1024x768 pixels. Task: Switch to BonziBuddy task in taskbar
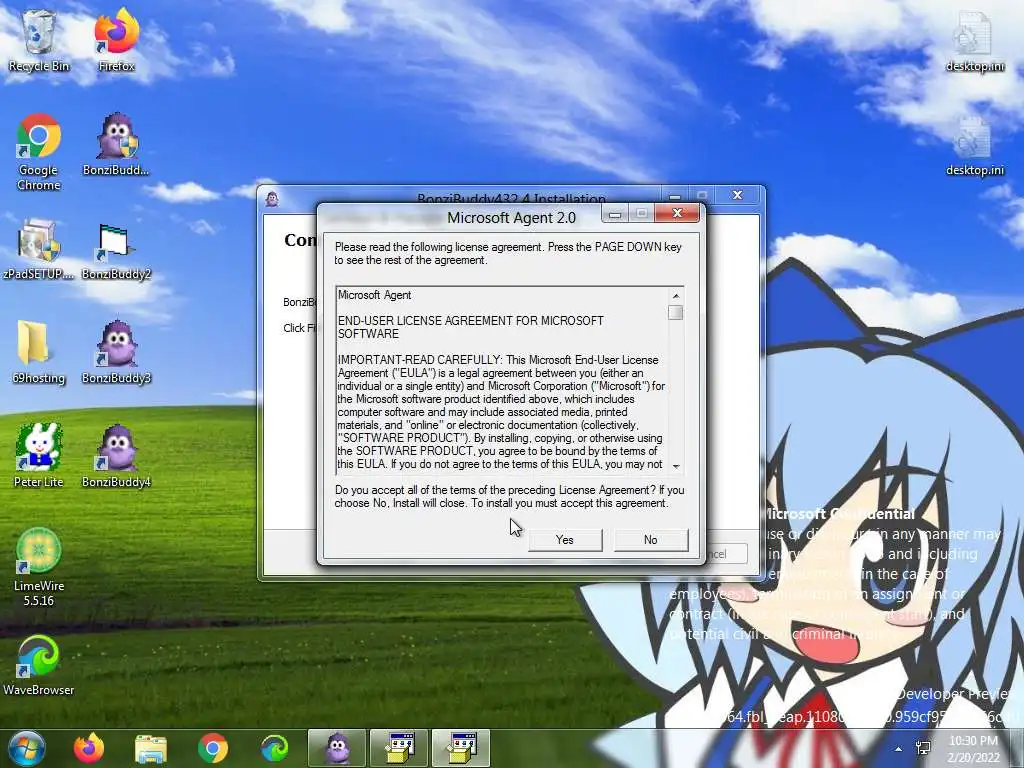[x=337, y=748]
